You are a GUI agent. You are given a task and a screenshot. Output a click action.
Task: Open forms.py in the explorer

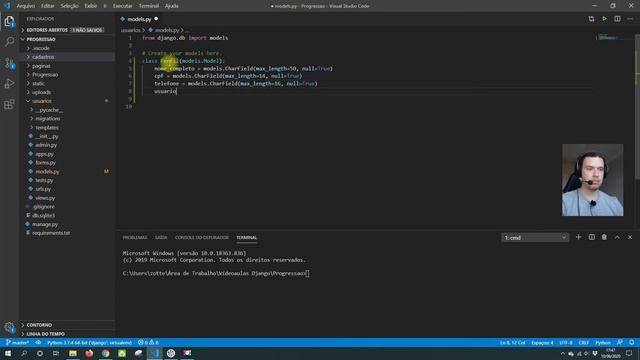(x=45, y=162)
